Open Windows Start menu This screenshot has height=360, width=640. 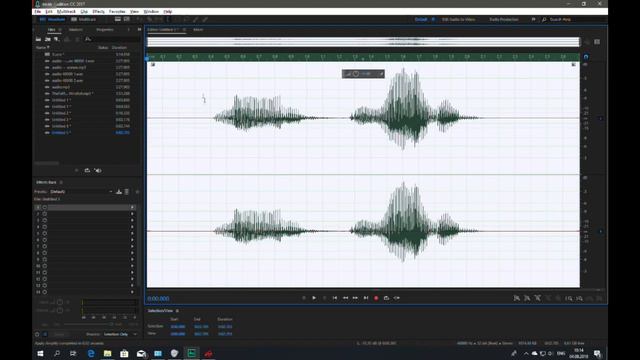40,353
